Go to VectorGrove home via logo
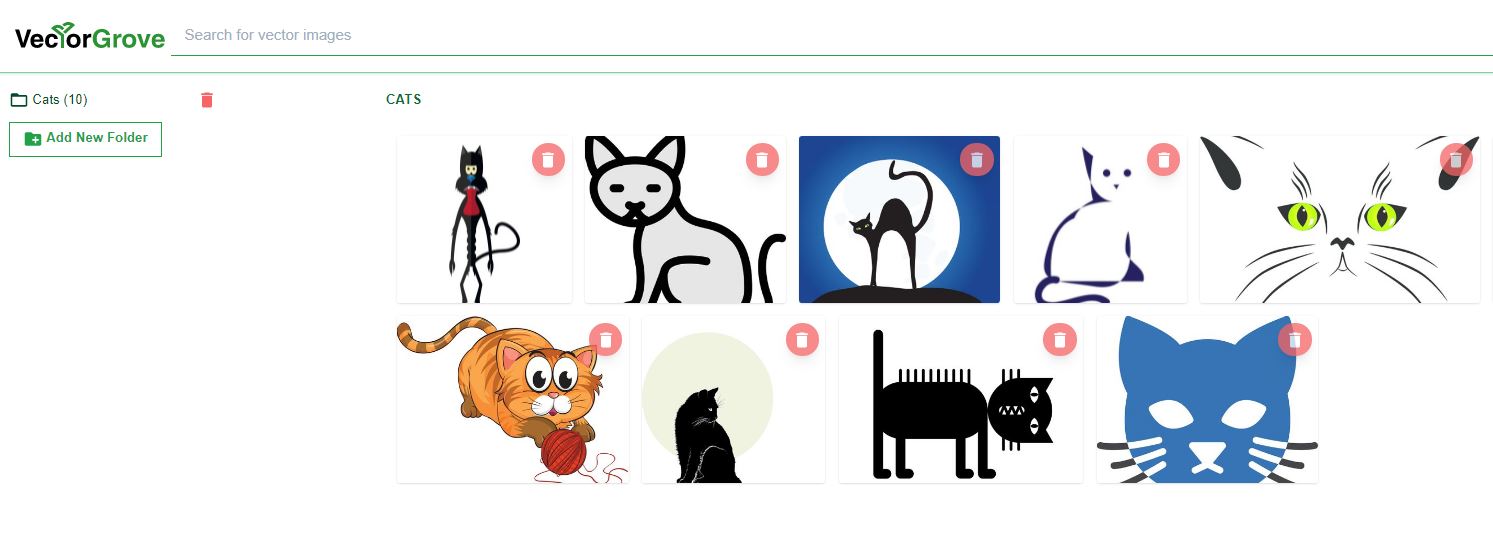Image resolution: width=1493 pixels, height=542 pixels. click(x=89, y=37)
